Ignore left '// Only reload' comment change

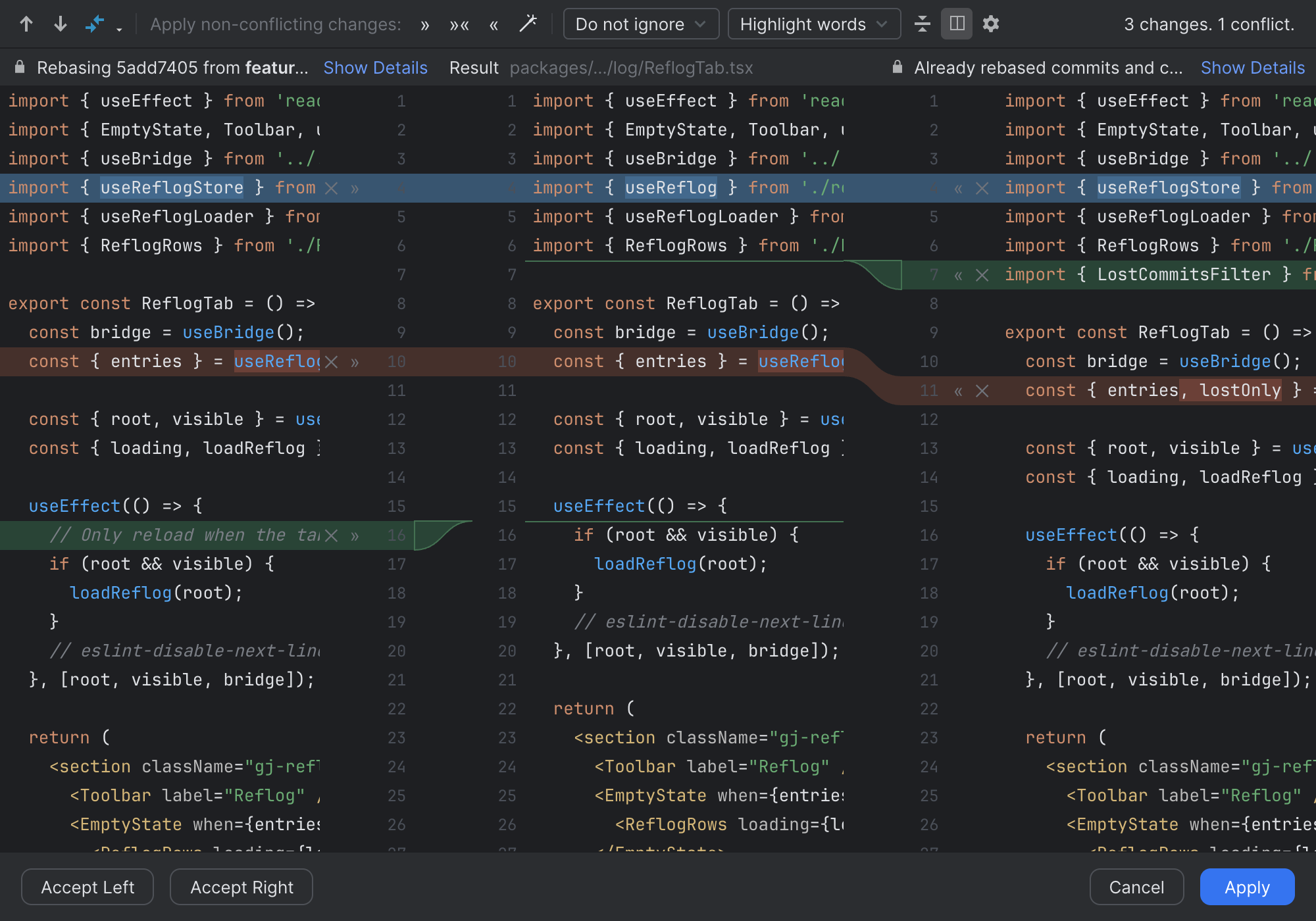(332, 535)
